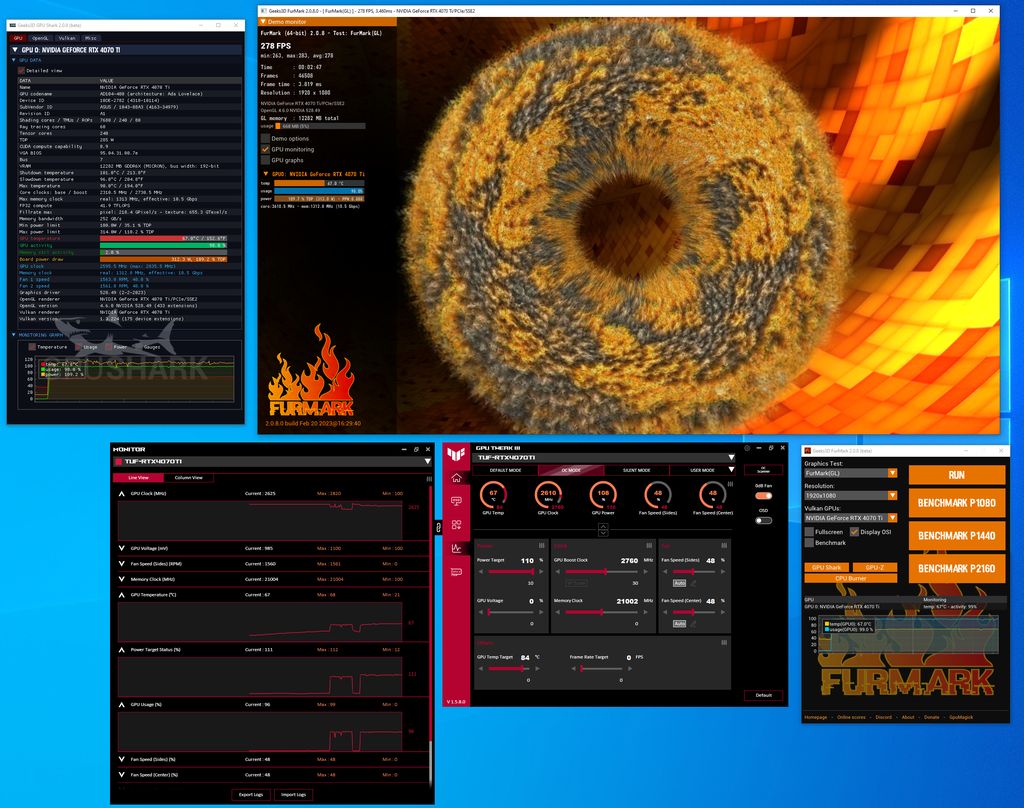Collapse GPU 0 header in GPU Shark
This screenshot has width=1024, height=808.
(x=15, y=50)
